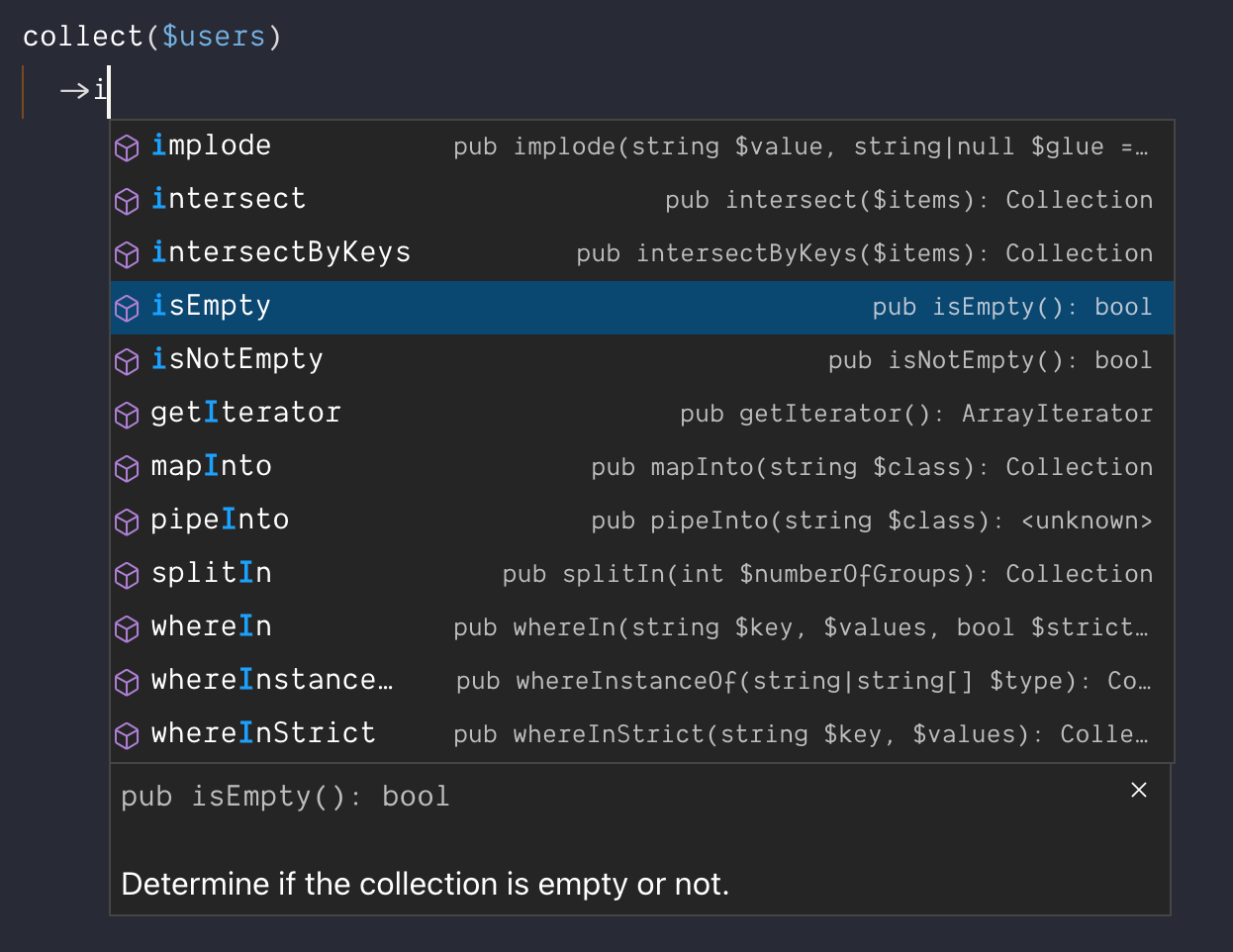Accept the highlighted isEmpty suggestion
This screenshot has height=952, width=1233.
[641, 307]
